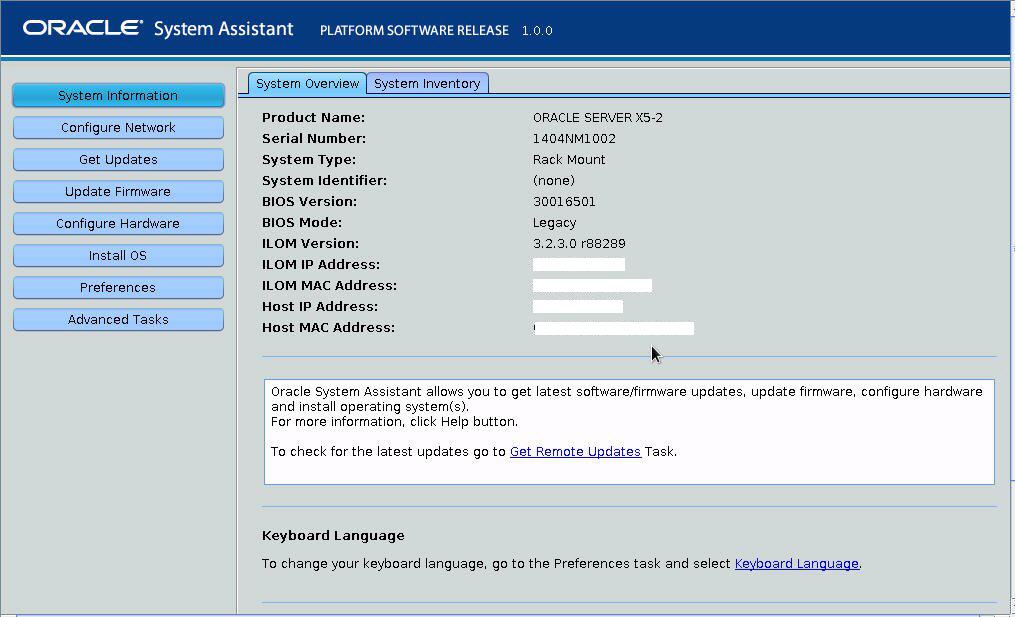1015x617 pixels.
Task: Open Advanced Tasks from the sidebar
Action: (x=118, y=319)
